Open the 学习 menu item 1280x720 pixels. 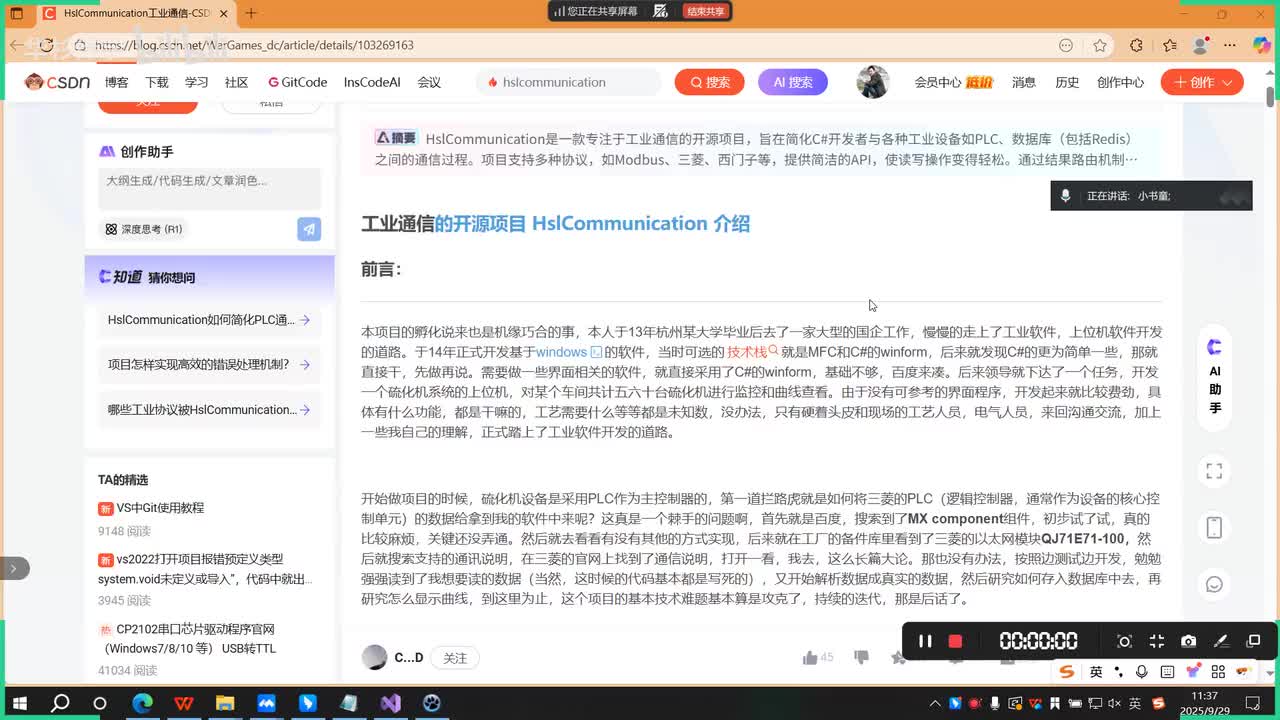[196, 82]
